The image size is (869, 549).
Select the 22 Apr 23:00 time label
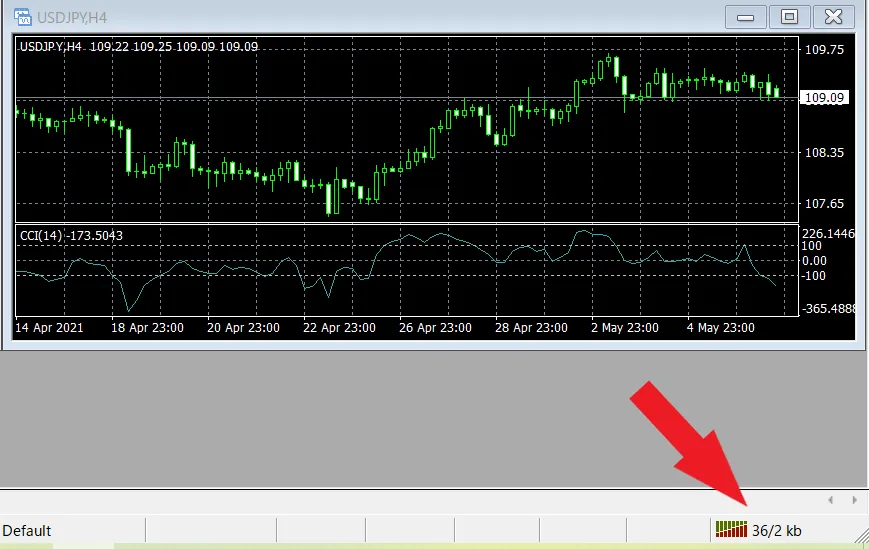pyautogui.click(x=340, y=328)
